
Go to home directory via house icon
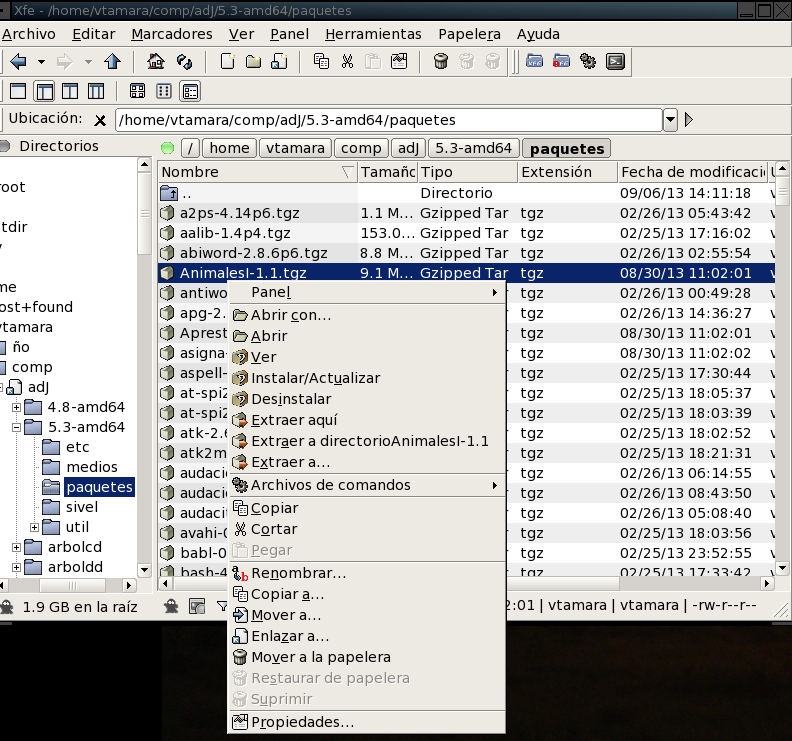(156, 62)
